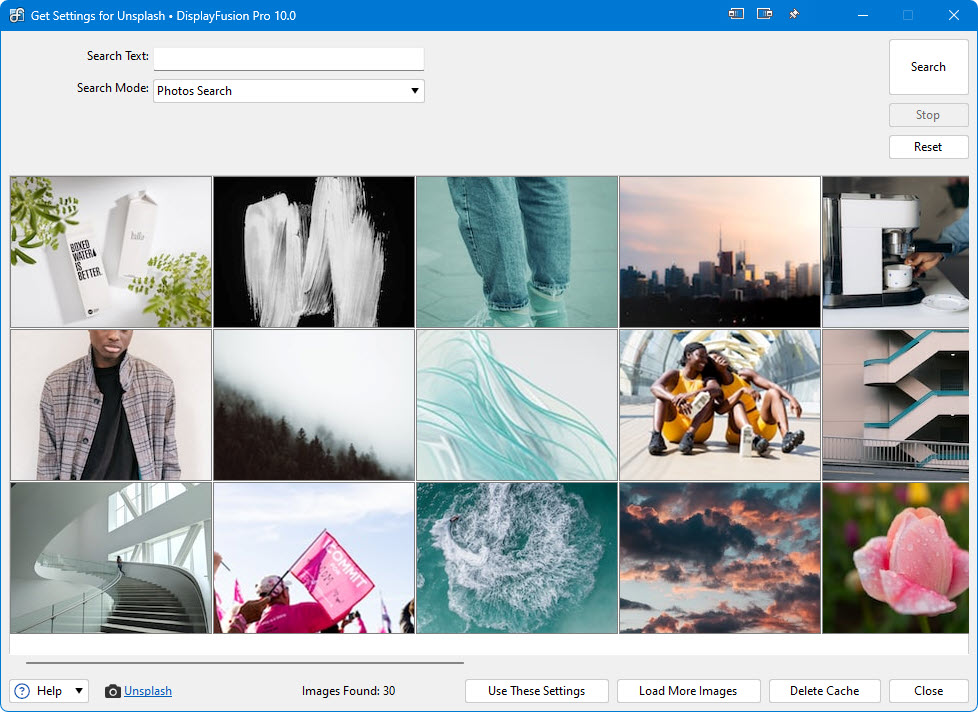The image size is (978, 712).
Task: Expand the Help button dropdown arrow
Action: tap(79, 691)
